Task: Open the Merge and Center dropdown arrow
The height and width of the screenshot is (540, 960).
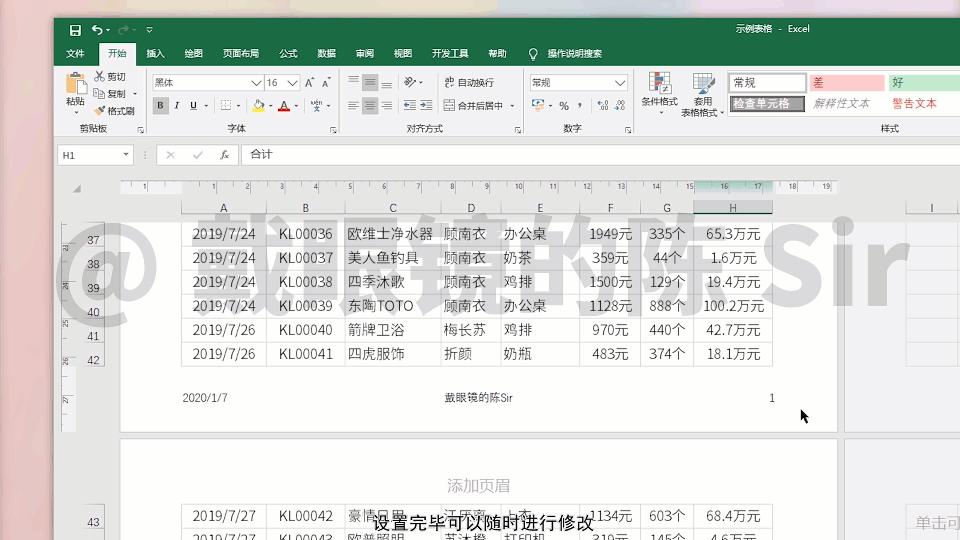Action: pos(512,105)
